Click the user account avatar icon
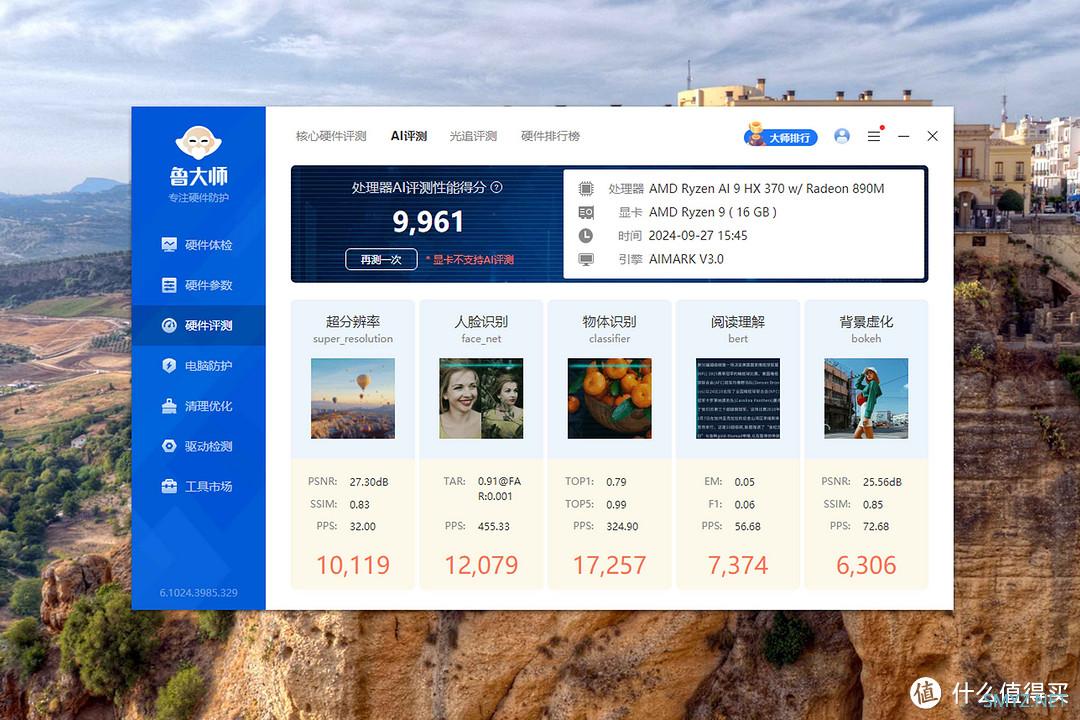1080x720 pixels. coord(842,136)
